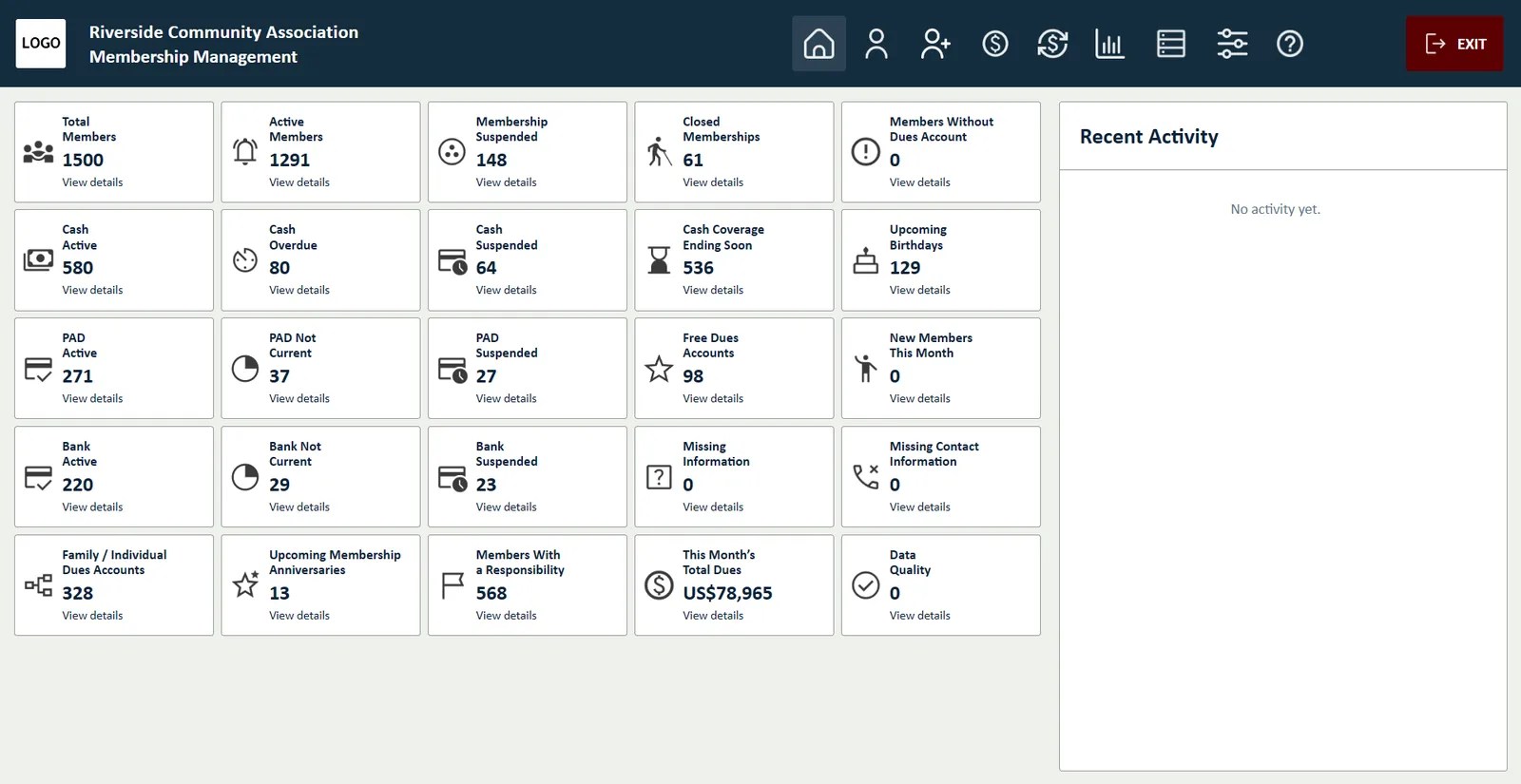Click the add new member icon
1521x784 pixels.
pos(935,44)
